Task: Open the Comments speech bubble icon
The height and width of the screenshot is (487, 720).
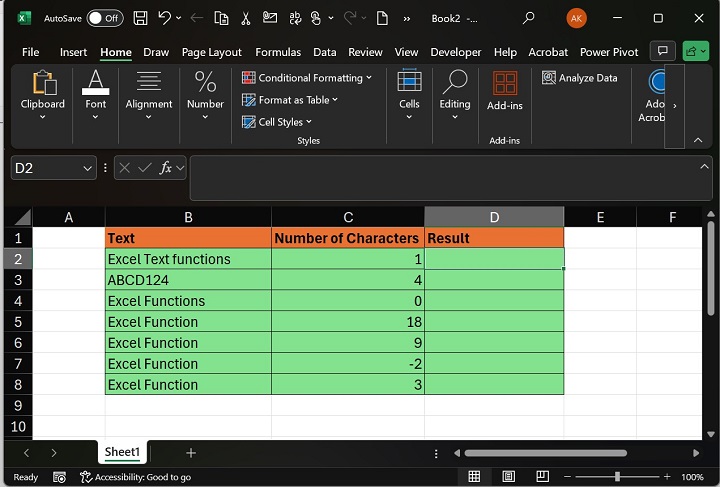Action: 661,51
